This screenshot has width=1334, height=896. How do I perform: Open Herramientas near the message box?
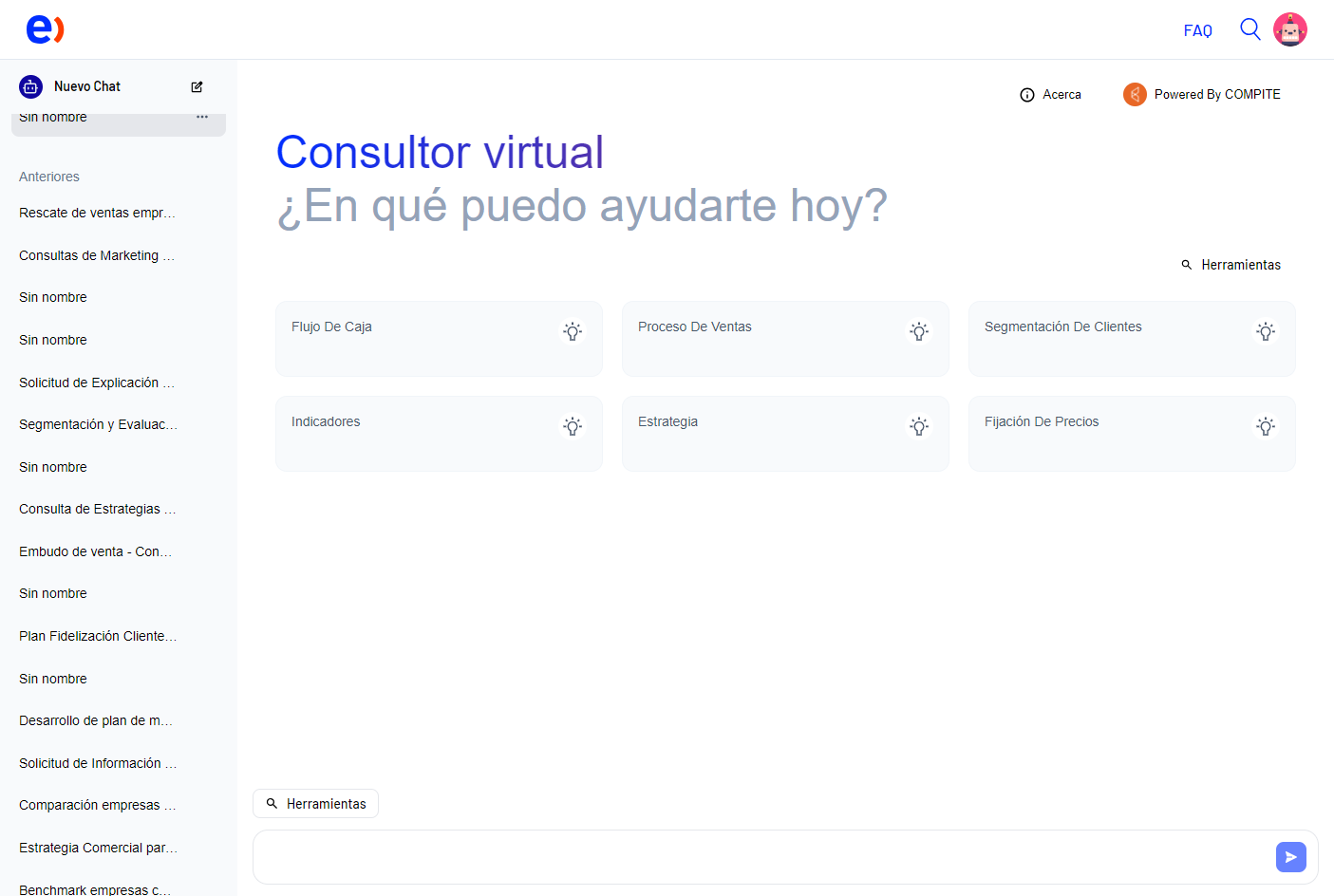tap(315, 803)
